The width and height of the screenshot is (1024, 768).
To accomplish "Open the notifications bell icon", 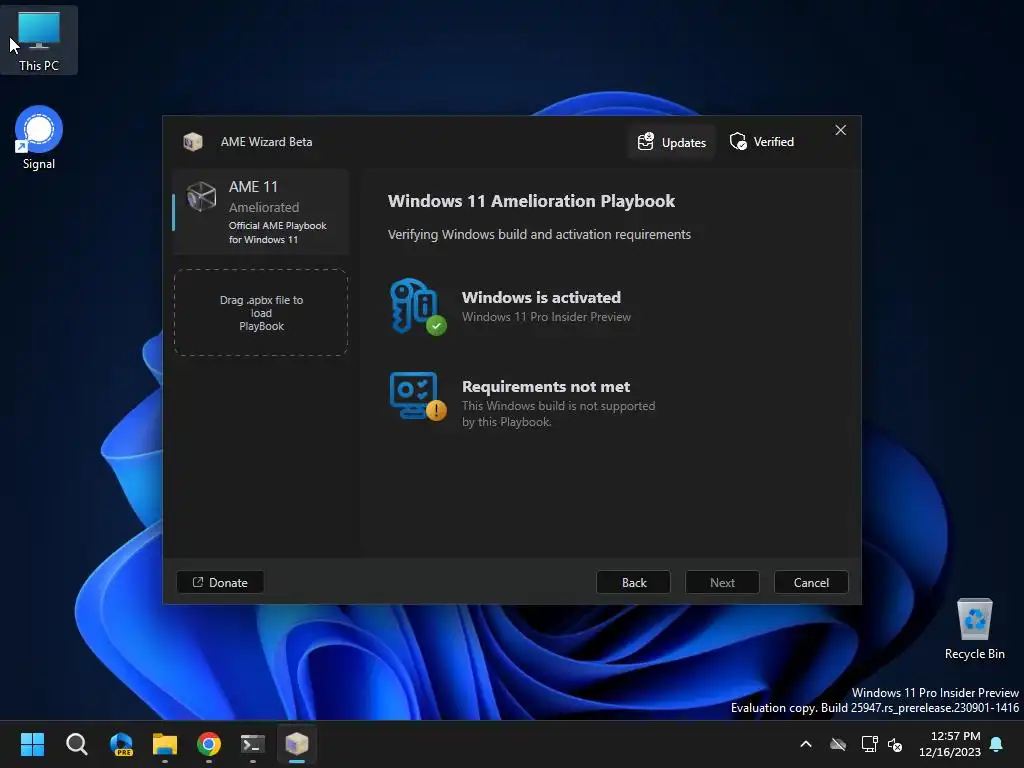I will pos(997,744).
